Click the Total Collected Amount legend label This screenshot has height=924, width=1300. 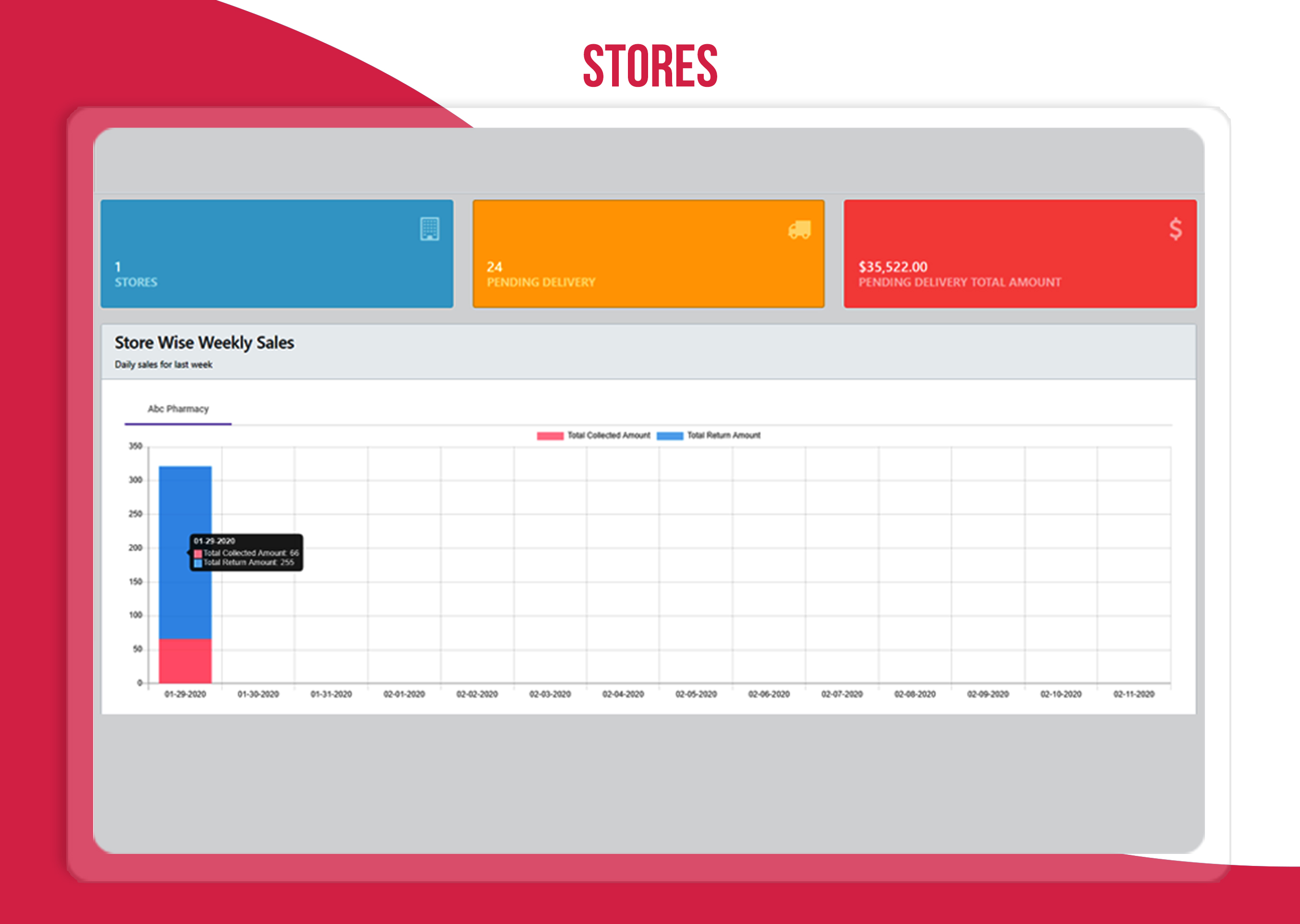coord(608,435)
